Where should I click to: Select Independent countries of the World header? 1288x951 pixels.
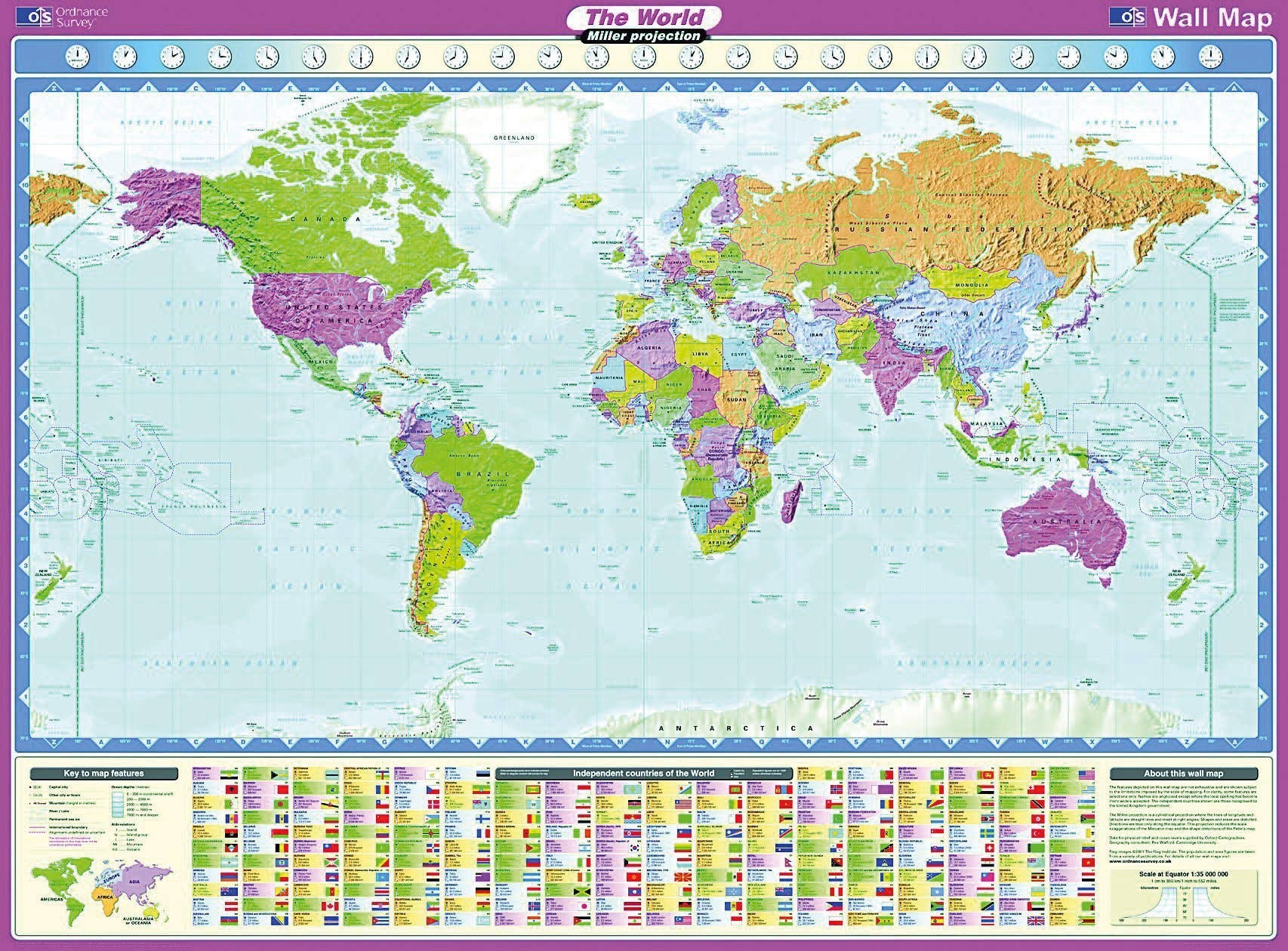pyautogui.click(x=642, y=774)
